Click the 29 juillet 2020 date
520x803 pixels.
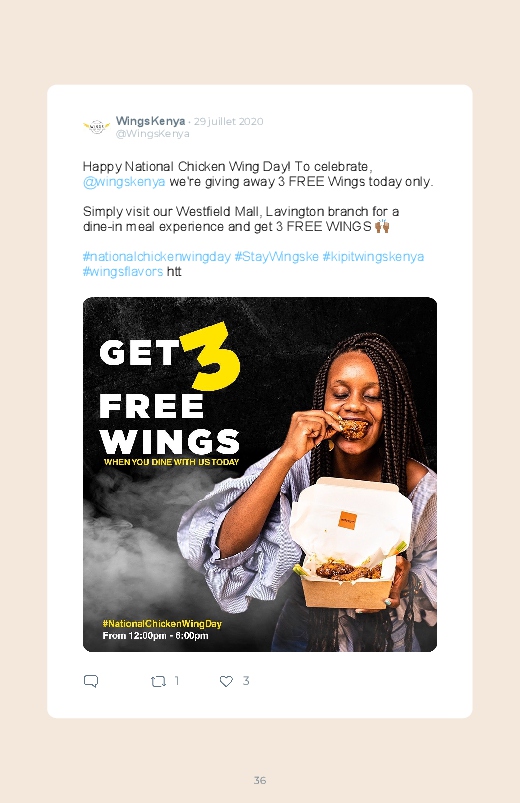click(x=228, y=121)
